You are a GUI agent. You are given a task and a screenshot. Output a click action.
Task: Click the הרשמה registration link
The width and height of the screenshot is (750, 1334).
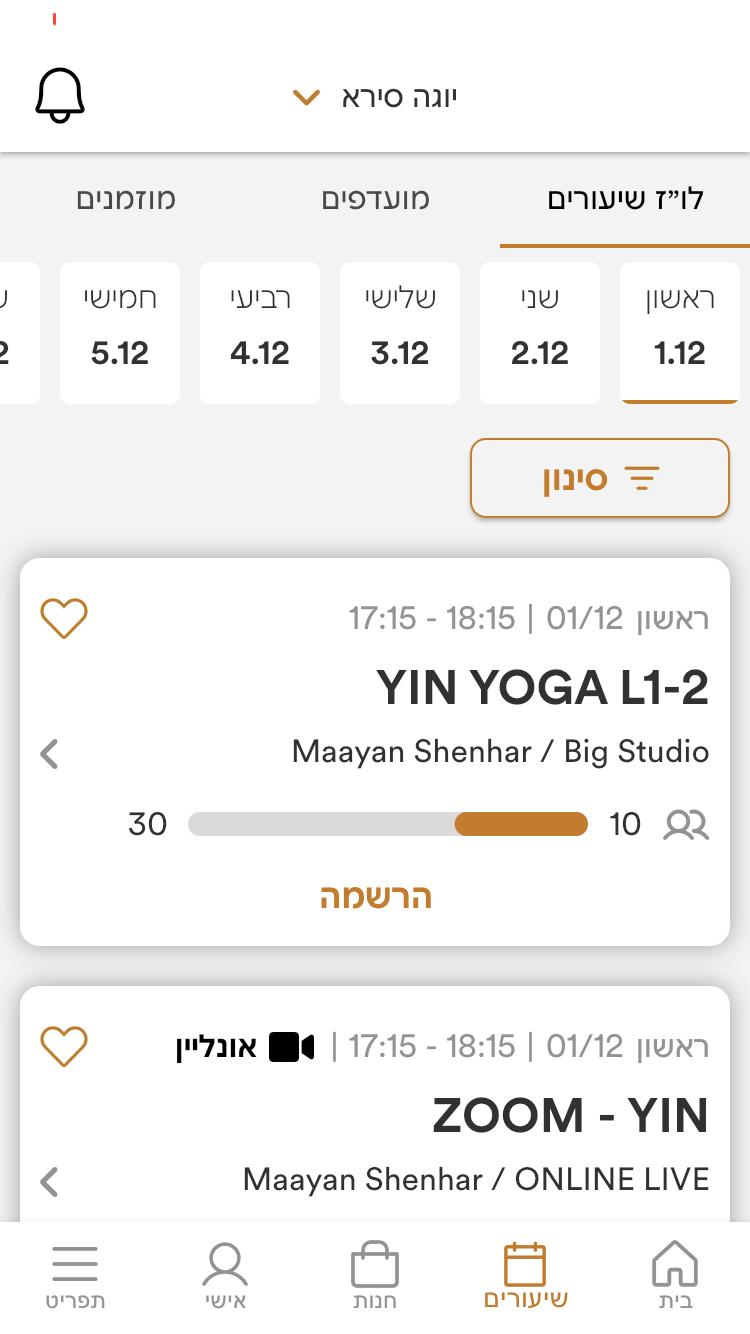[375, 896]
